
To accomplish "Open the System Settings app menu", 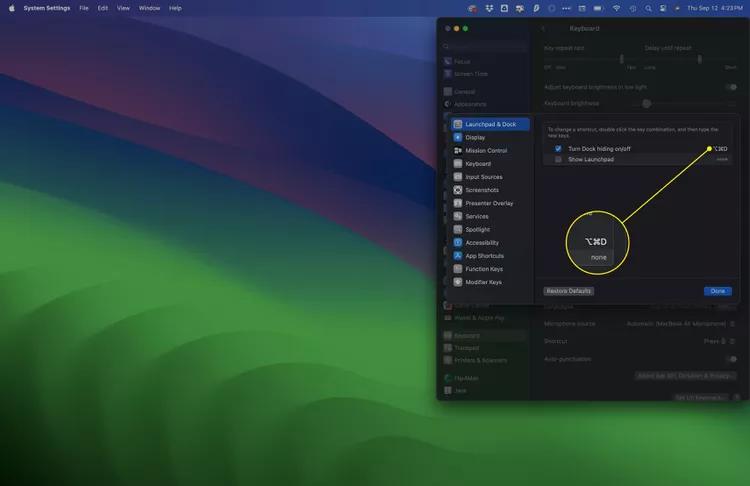I will [47, 8].
